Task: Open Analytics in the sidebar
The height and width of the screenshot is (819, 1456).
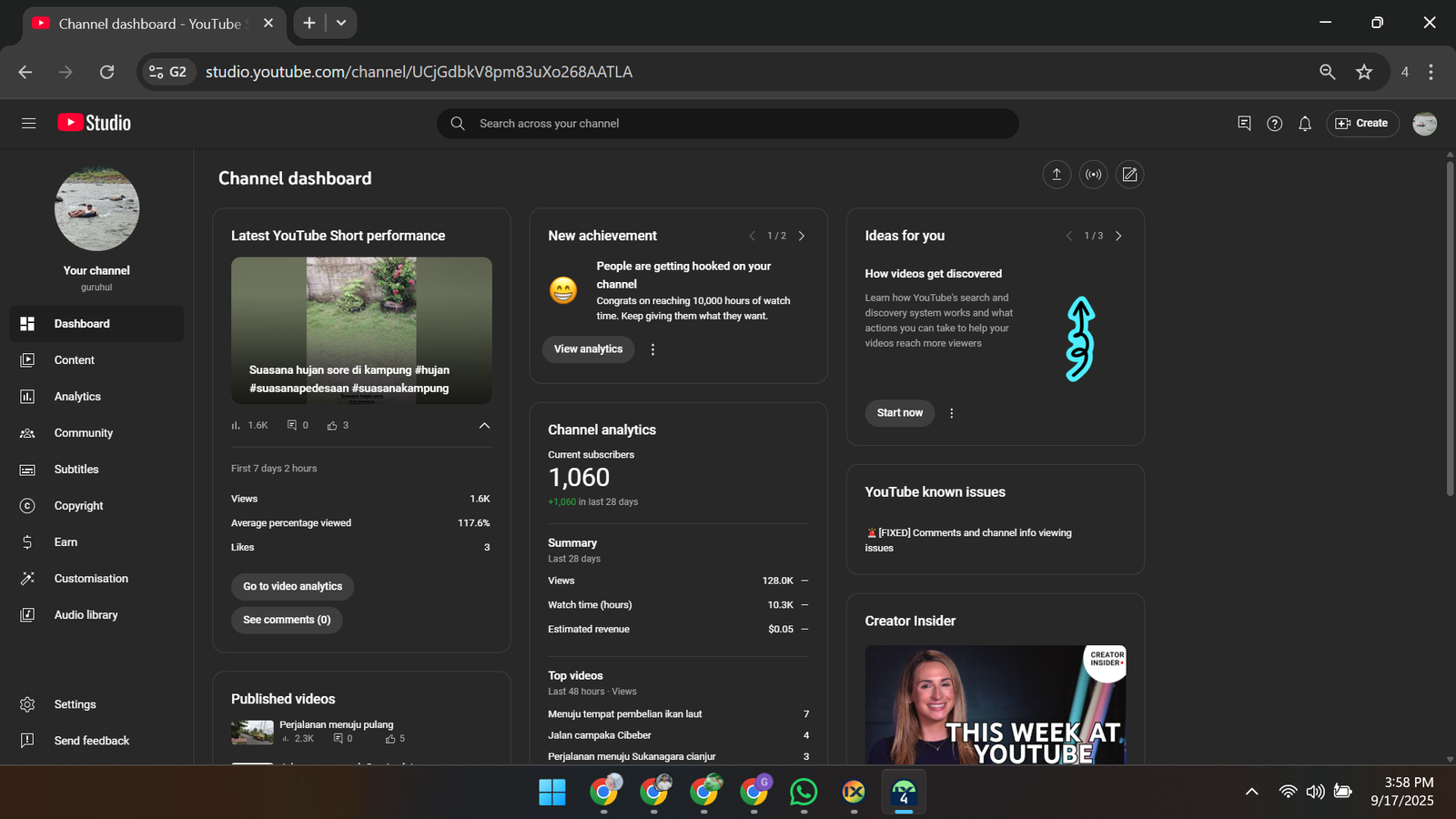Action: (77, 397)
